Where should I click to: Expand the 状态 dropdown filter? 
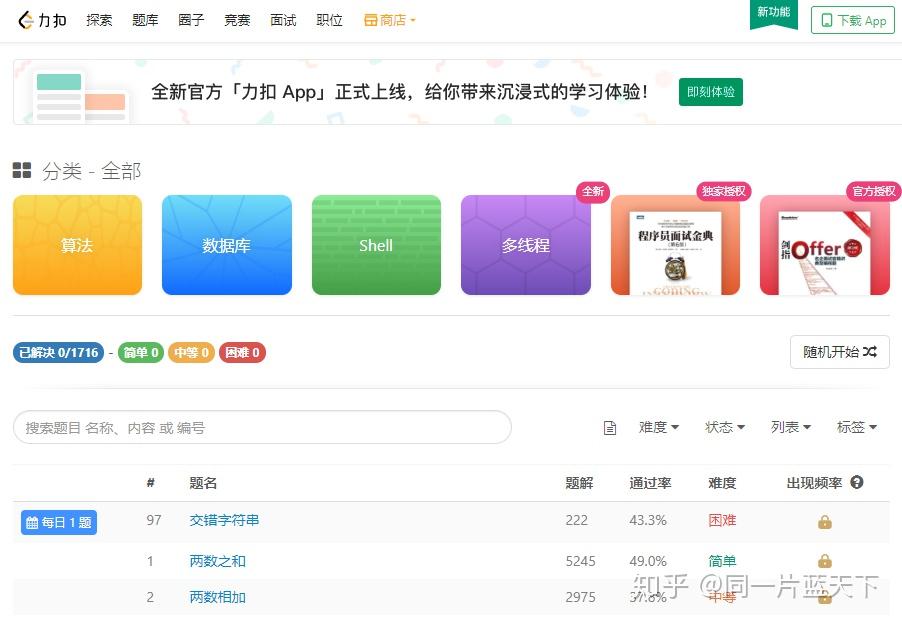click(725, 427)
